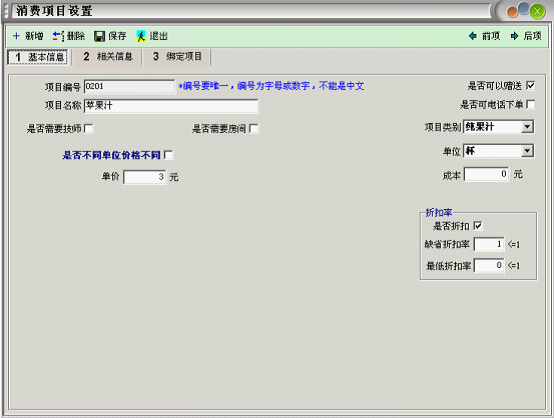Click the 退出 exit icon

pos(141,36)
